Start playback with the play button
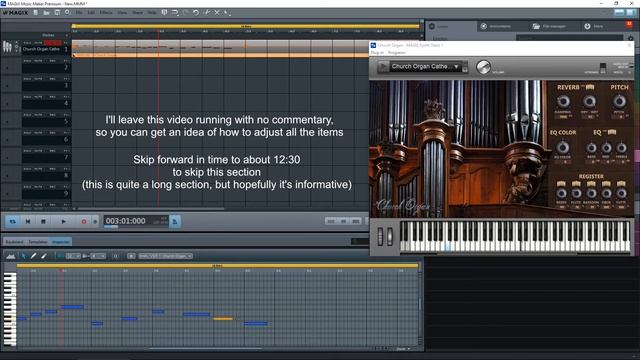 [63, 221]
